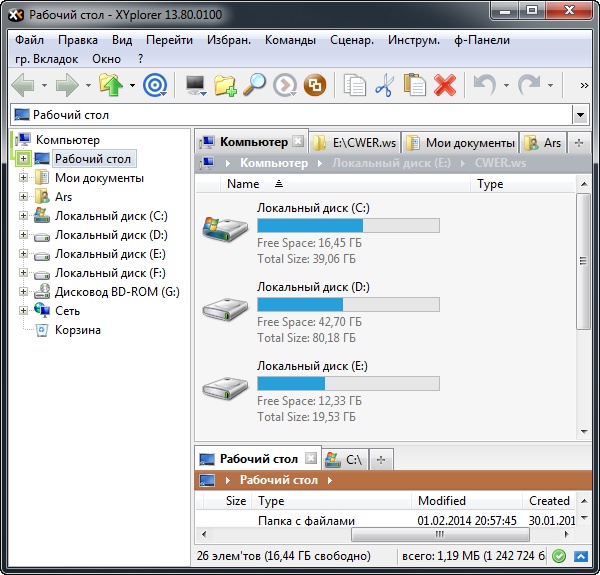
Task: Click the red X Delete icon
Action: (444, 86)
